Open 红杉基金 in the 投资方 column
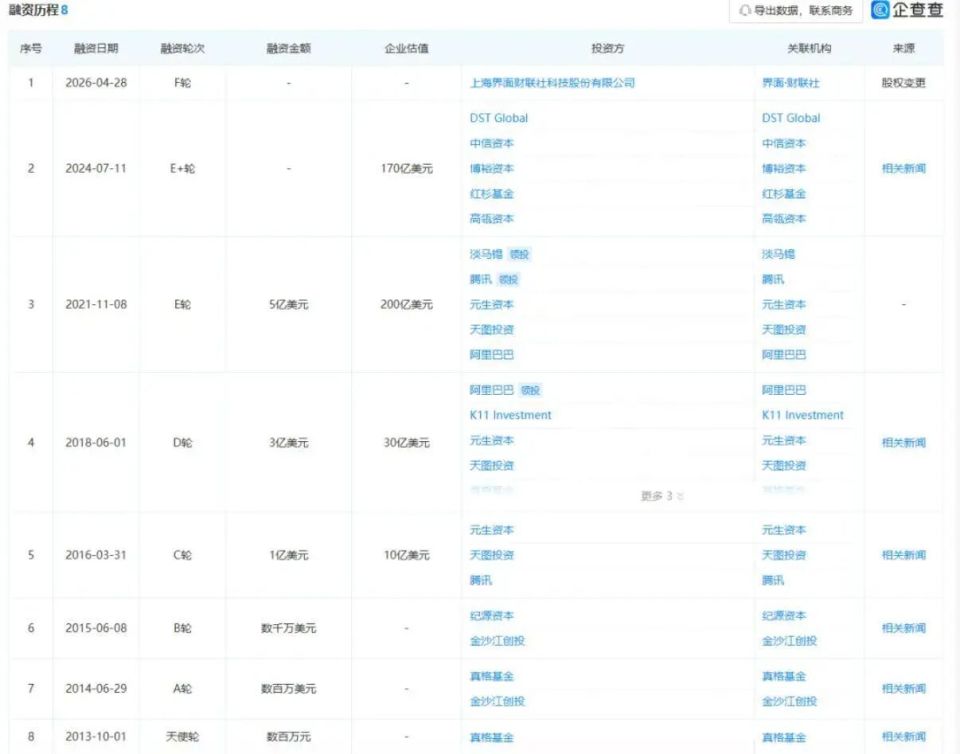The width and height of the screenshot is (960, 754). point(492,194)
